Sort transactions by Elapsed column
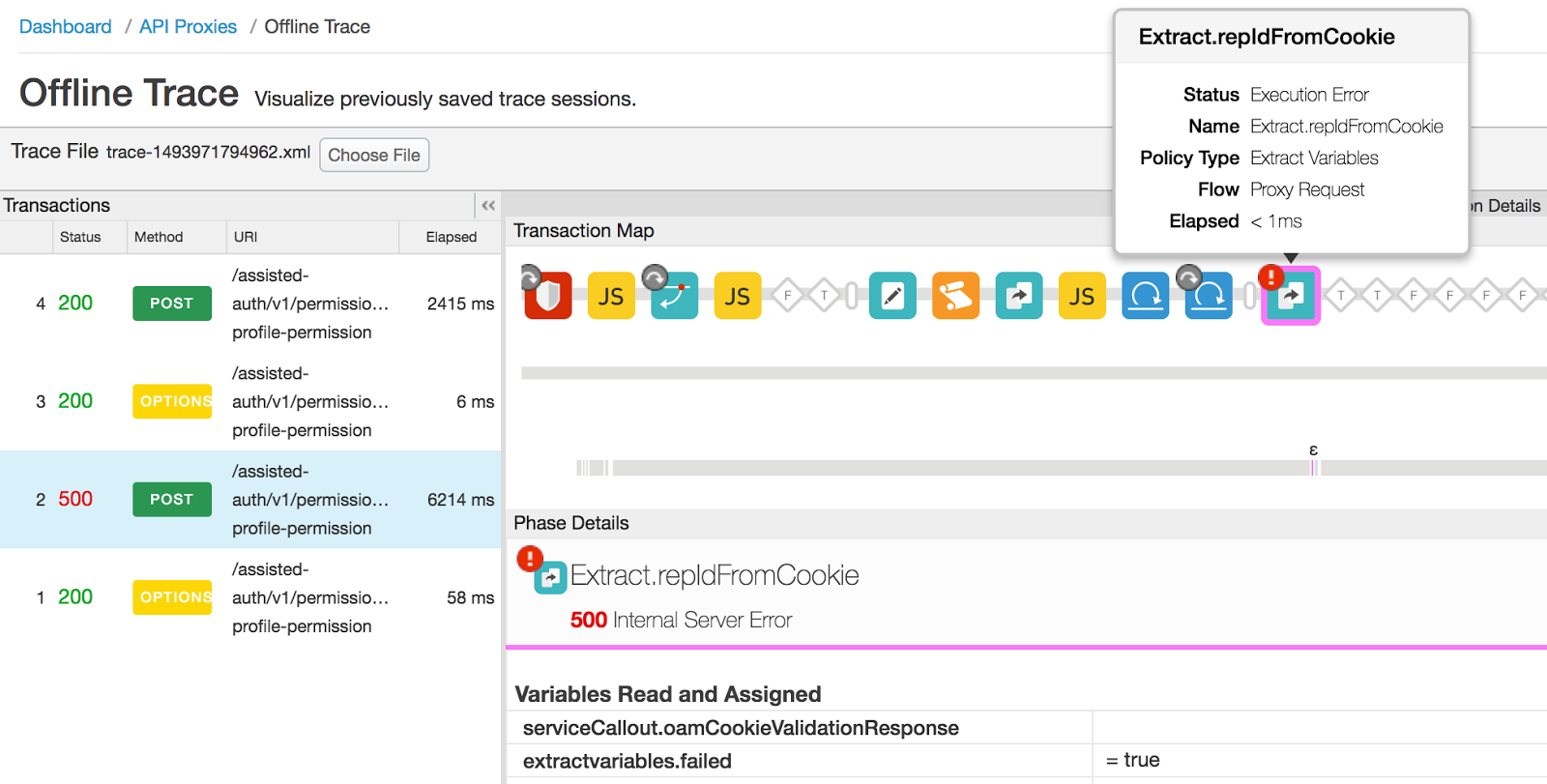The height and width of the screenshot is (784, 1547). coord(451,237)
